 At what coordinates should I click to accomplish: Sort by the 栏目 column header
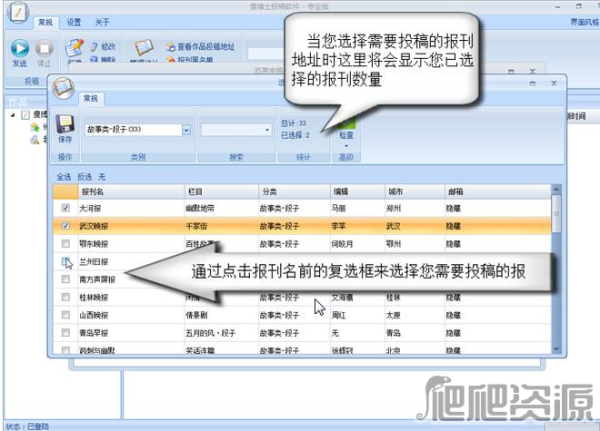coord(222,191)
